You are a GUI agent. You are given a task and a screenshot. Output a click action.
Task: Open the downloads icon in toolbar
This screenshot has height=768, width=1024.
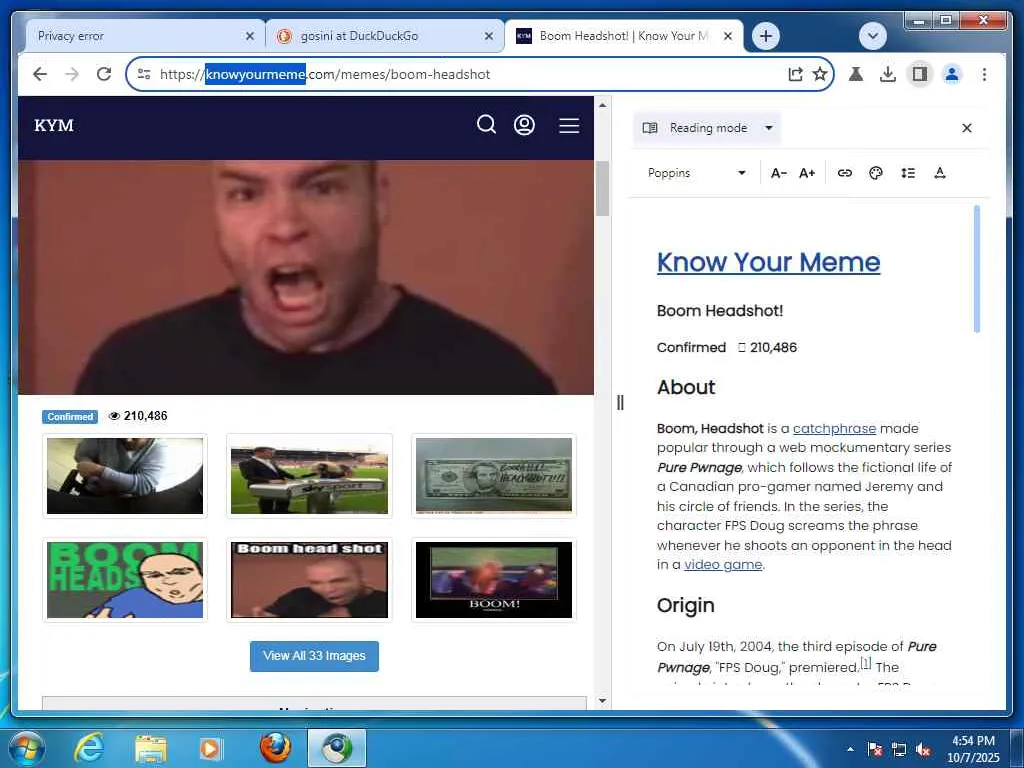pyautogui.click(x=888, y=74)
